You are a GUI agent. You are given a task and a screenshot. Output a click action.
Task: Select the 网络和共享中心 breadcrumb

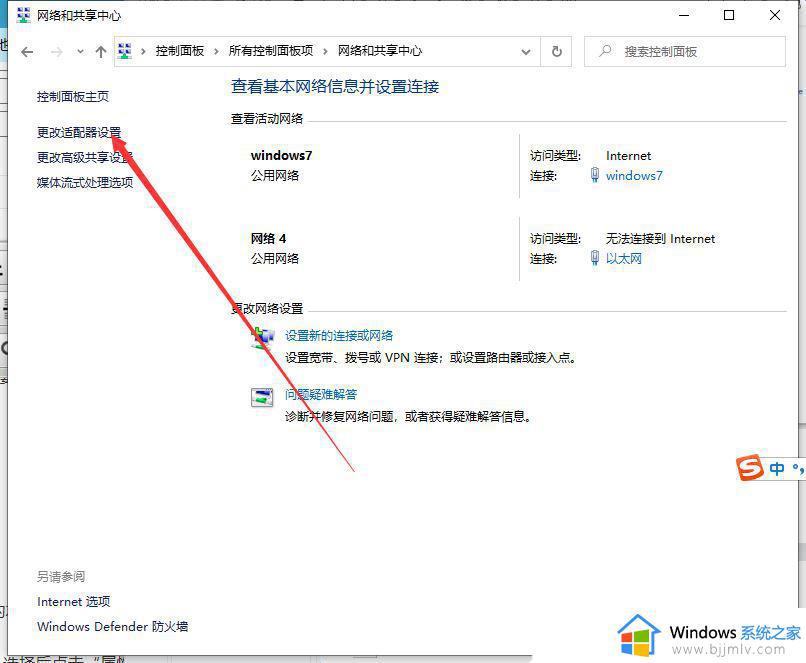pyautogui.click(x=380, y=51)
